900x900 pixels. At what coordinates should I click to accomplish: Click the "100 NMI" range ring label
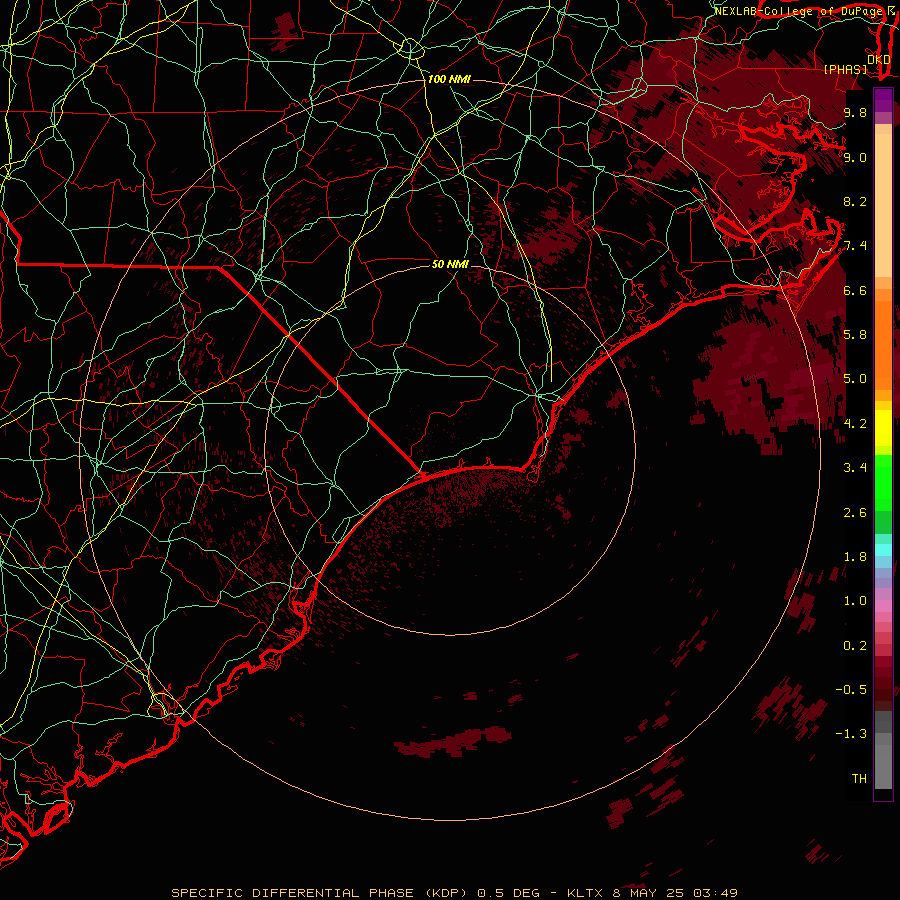tap(449, 79)
